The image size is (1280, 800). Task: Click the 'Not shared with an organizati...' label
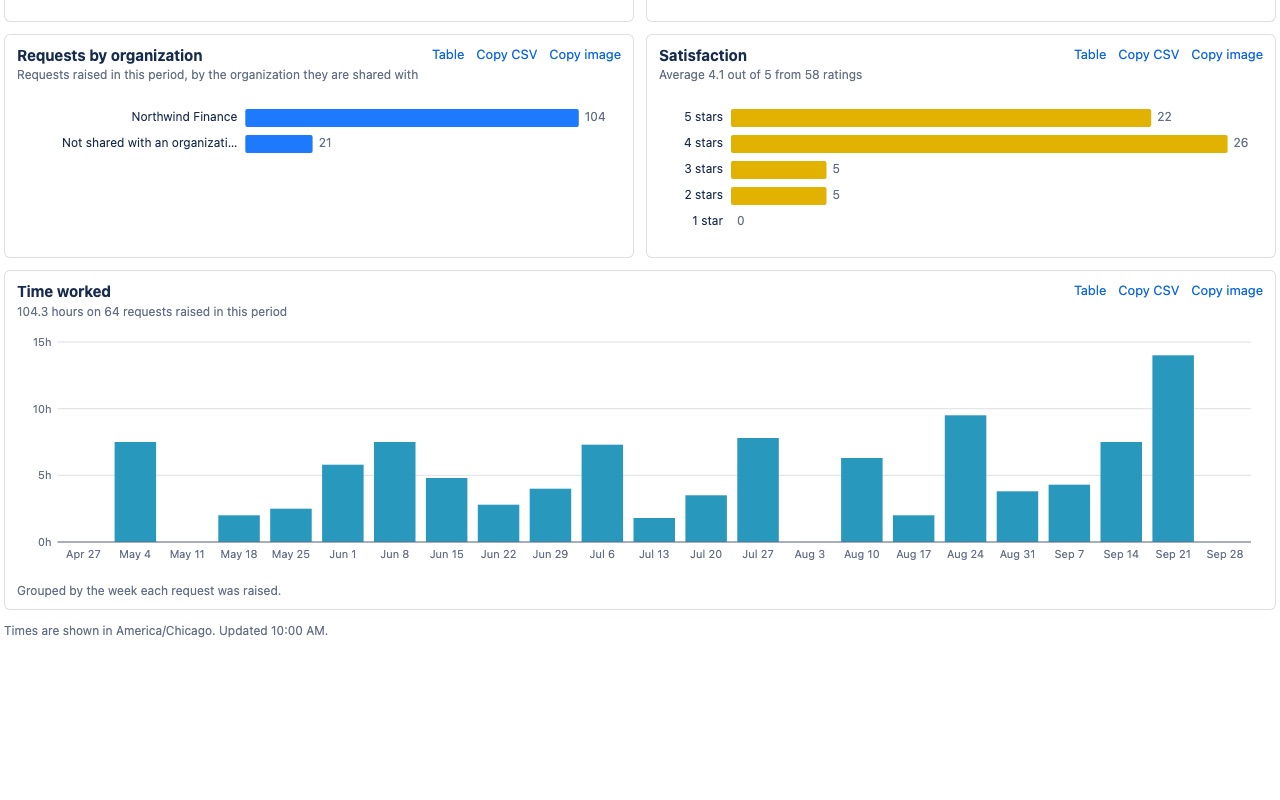pyautogui.click(x=150, y=143)
